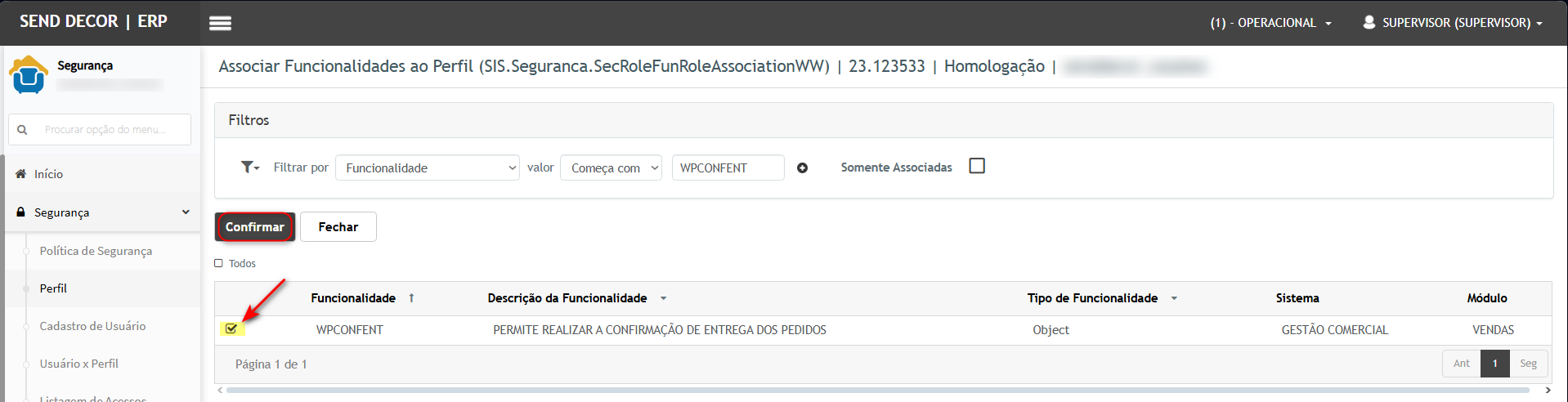Click the Segurança house logo icon
The height and width of the screenshot is (402, 1568).
(29, 74)
